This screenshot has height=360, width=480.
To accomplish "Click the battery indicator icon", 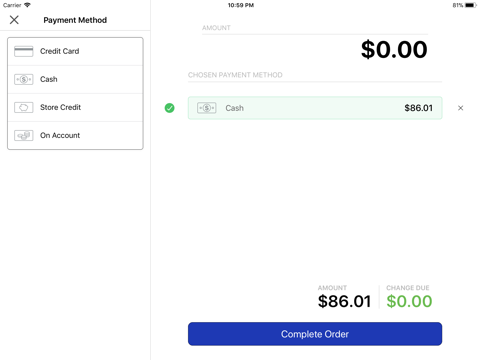I will [x=470, y=5].
